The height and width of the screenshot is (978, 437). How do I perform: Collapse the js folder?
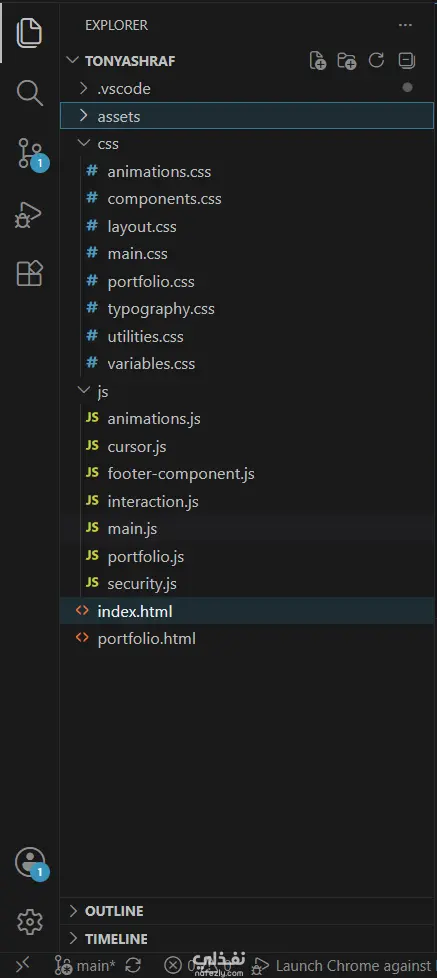(247, 391)
